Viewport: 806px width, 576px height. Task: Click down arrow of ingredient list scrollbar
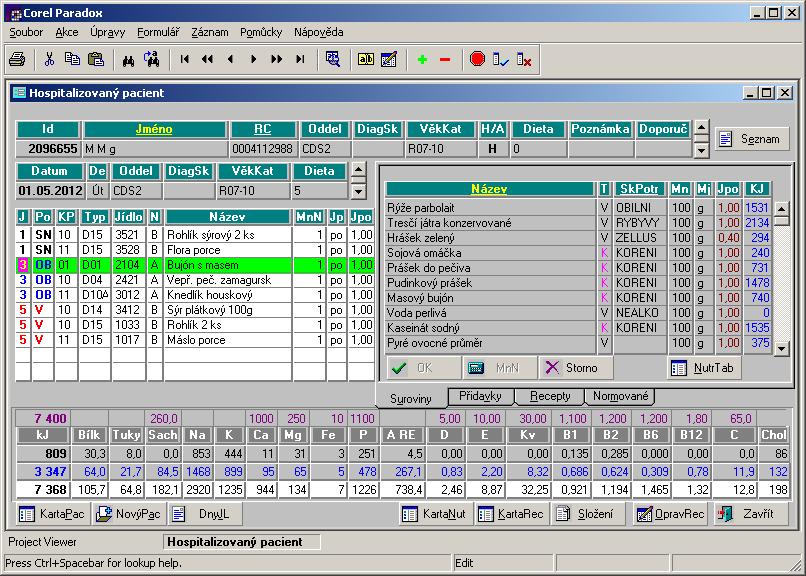pyautogui.click(x=781, y=348)
